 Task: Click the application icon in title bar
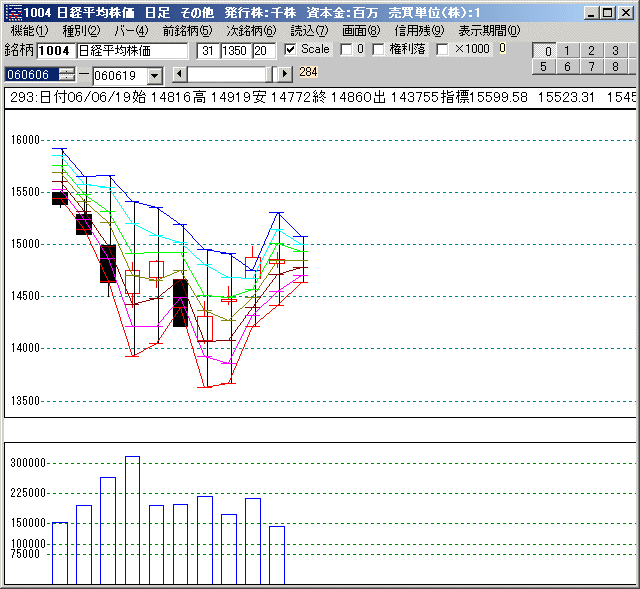coord(13,13)
